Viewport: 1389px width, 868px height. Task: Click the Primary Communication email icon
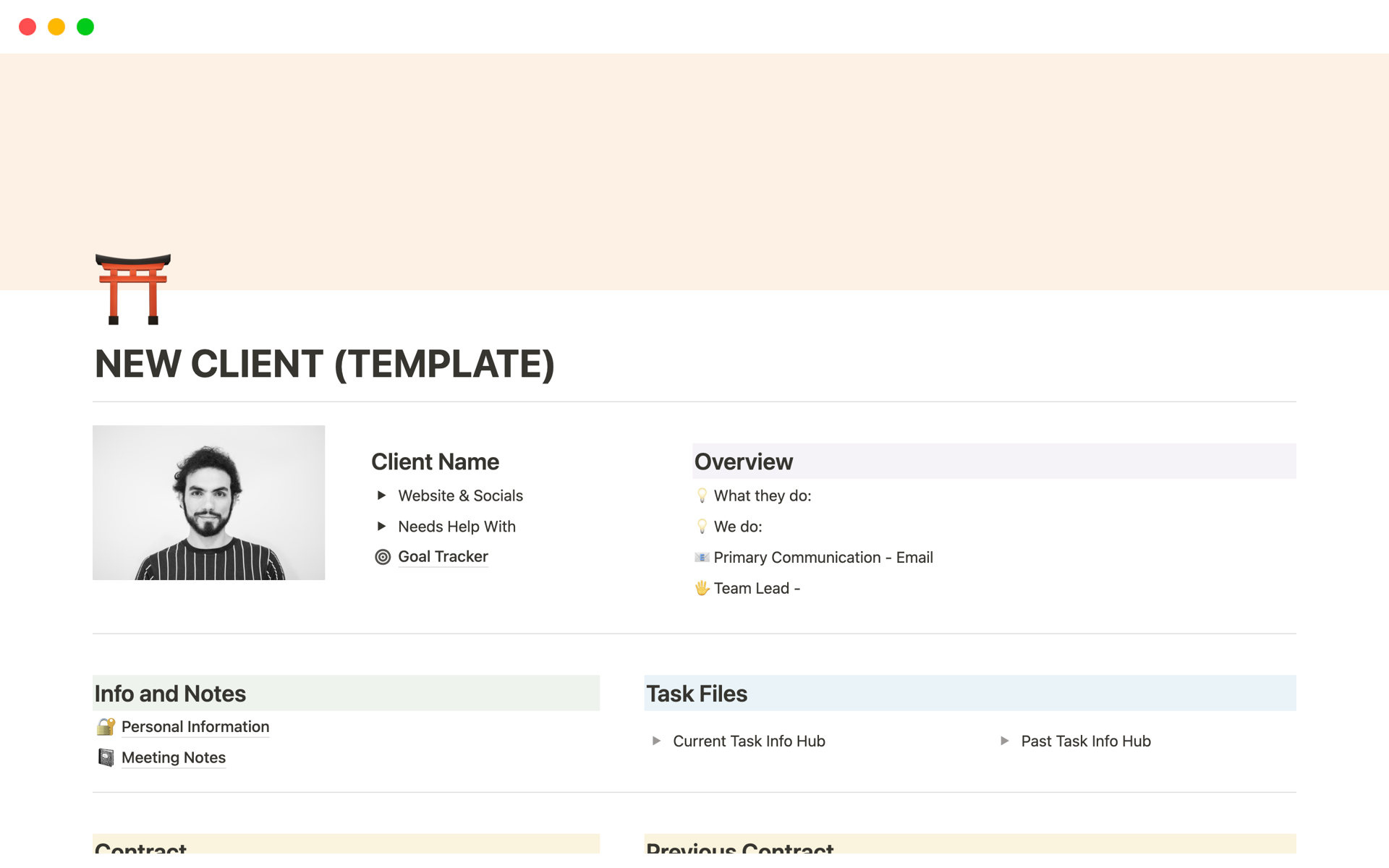point(701,556)
